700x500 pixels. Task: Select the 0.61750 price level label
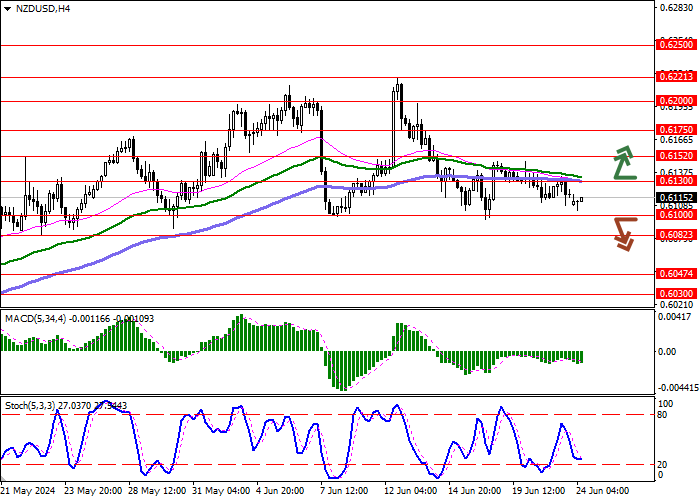pyautogui.click(x=677, y=130)
